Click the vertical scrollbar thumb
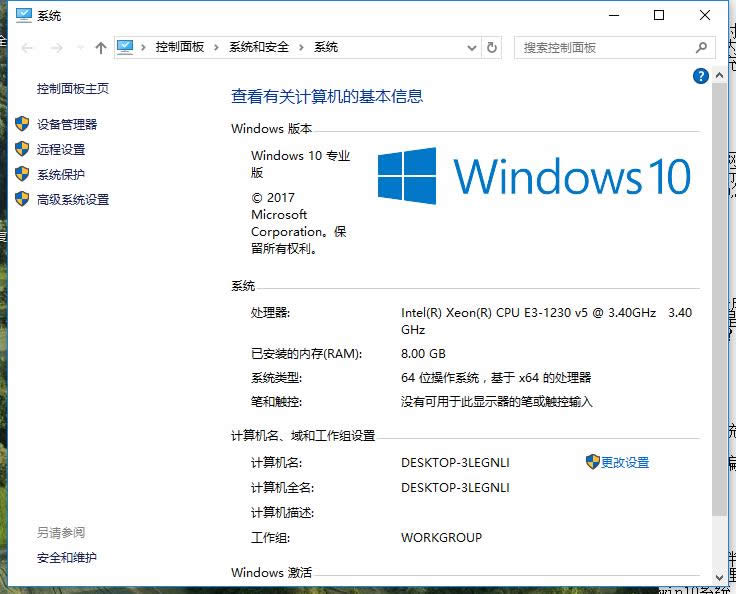This screenshot has width=736, height=594. [x=719, y=299]
